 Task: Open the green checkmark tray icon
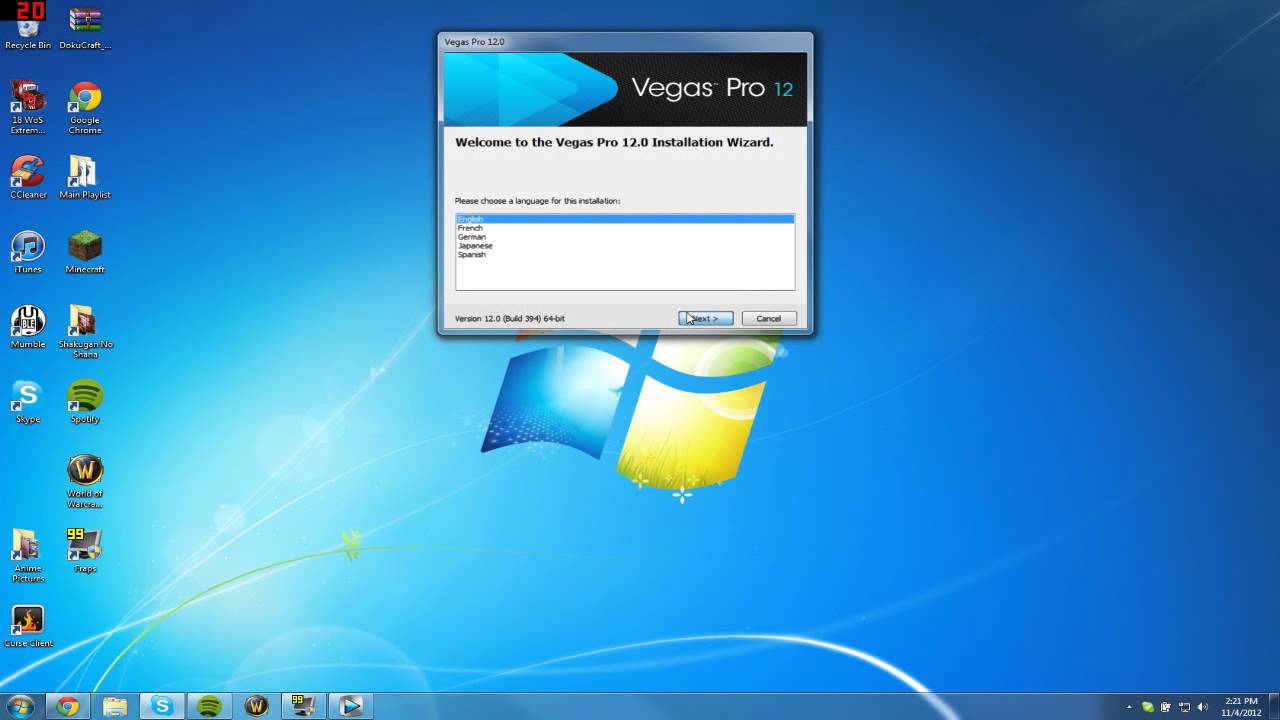[1148, 706]
